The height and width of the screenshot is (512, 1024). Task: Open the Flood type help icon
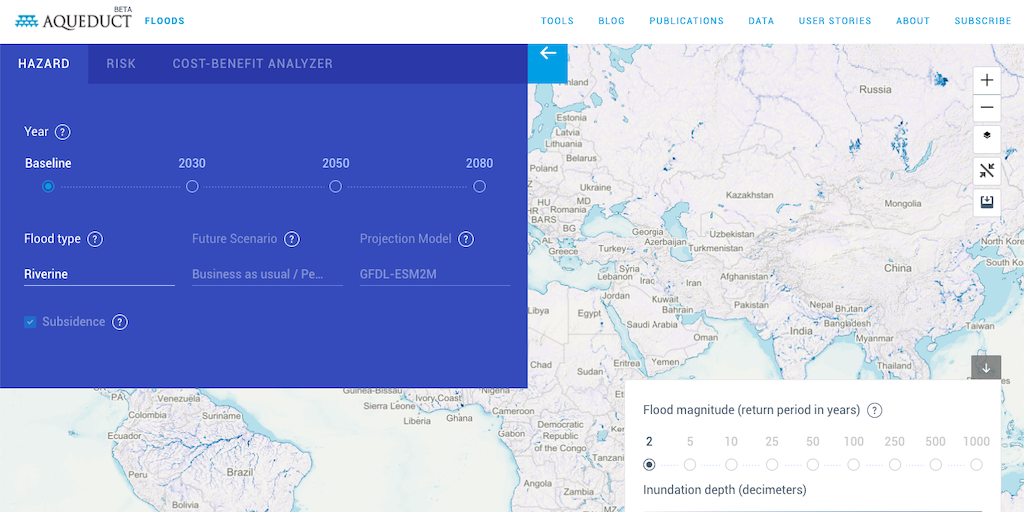pyautogui.click(x=95, y=239)
